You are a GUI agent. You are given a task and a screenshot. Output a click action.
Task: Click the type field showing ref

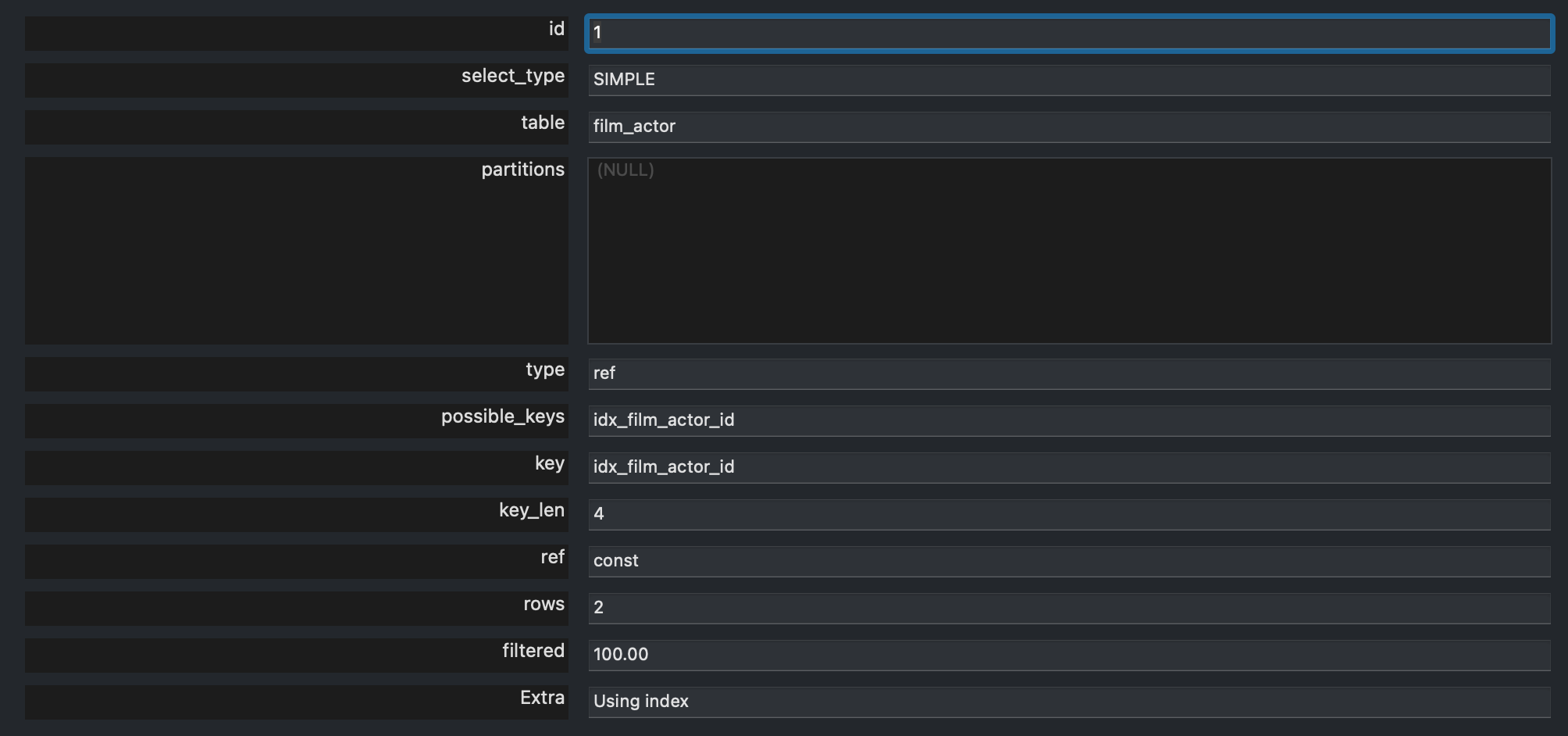(1068, 373)
